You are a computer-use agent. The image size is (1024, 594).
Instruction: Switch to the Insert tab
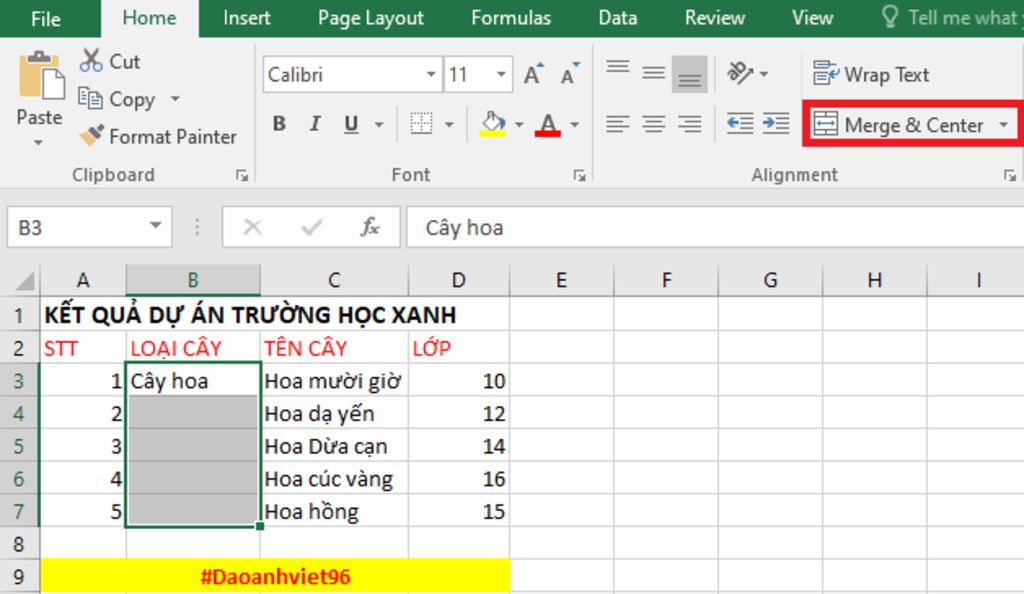click(246, 18)
